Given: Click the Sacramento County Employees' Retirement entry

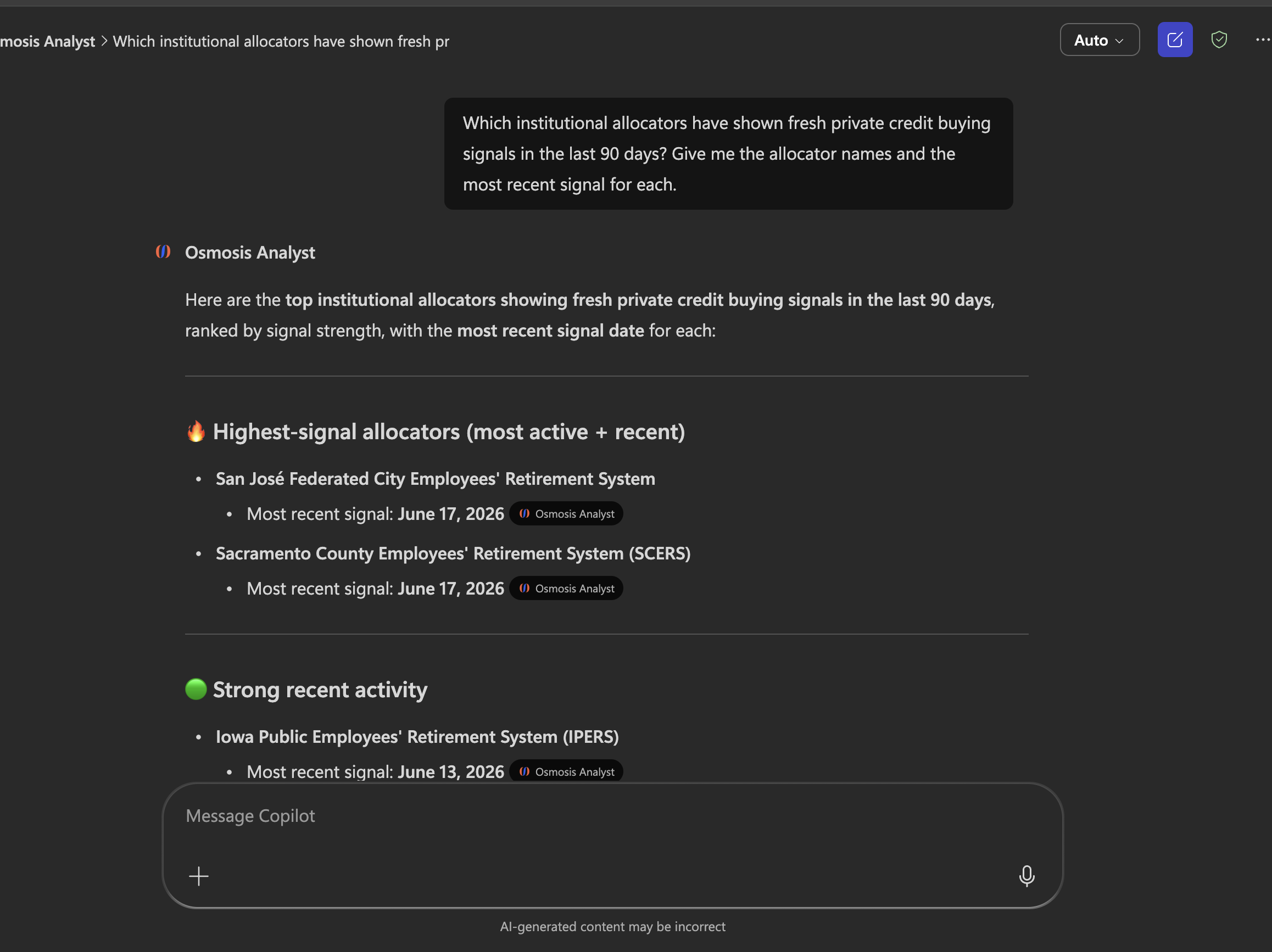Looking at the screenshot, I should [x=453, y=553].
